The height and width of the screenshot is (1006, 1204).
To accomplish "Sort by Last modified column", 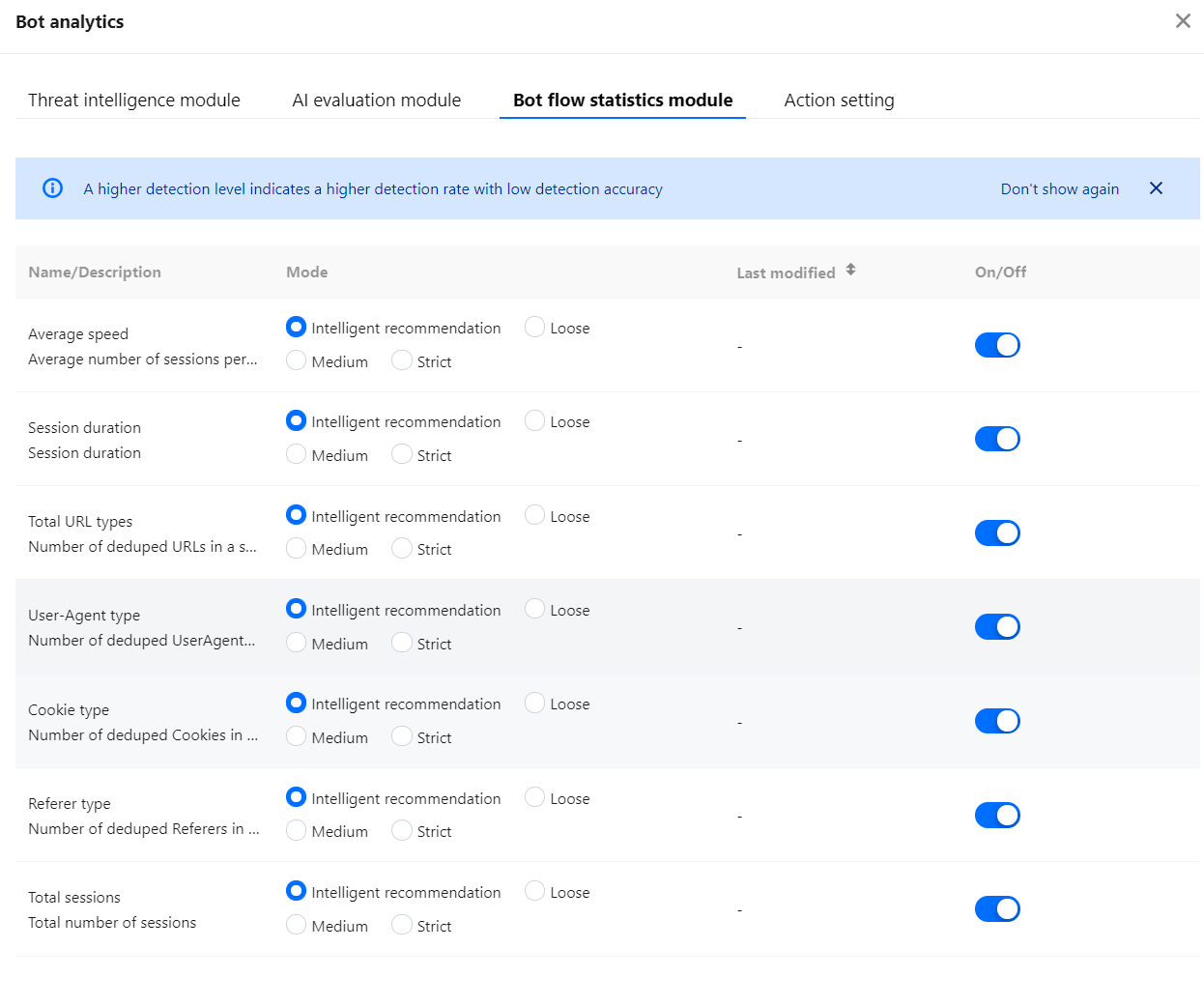I will (x=850, y=271).
